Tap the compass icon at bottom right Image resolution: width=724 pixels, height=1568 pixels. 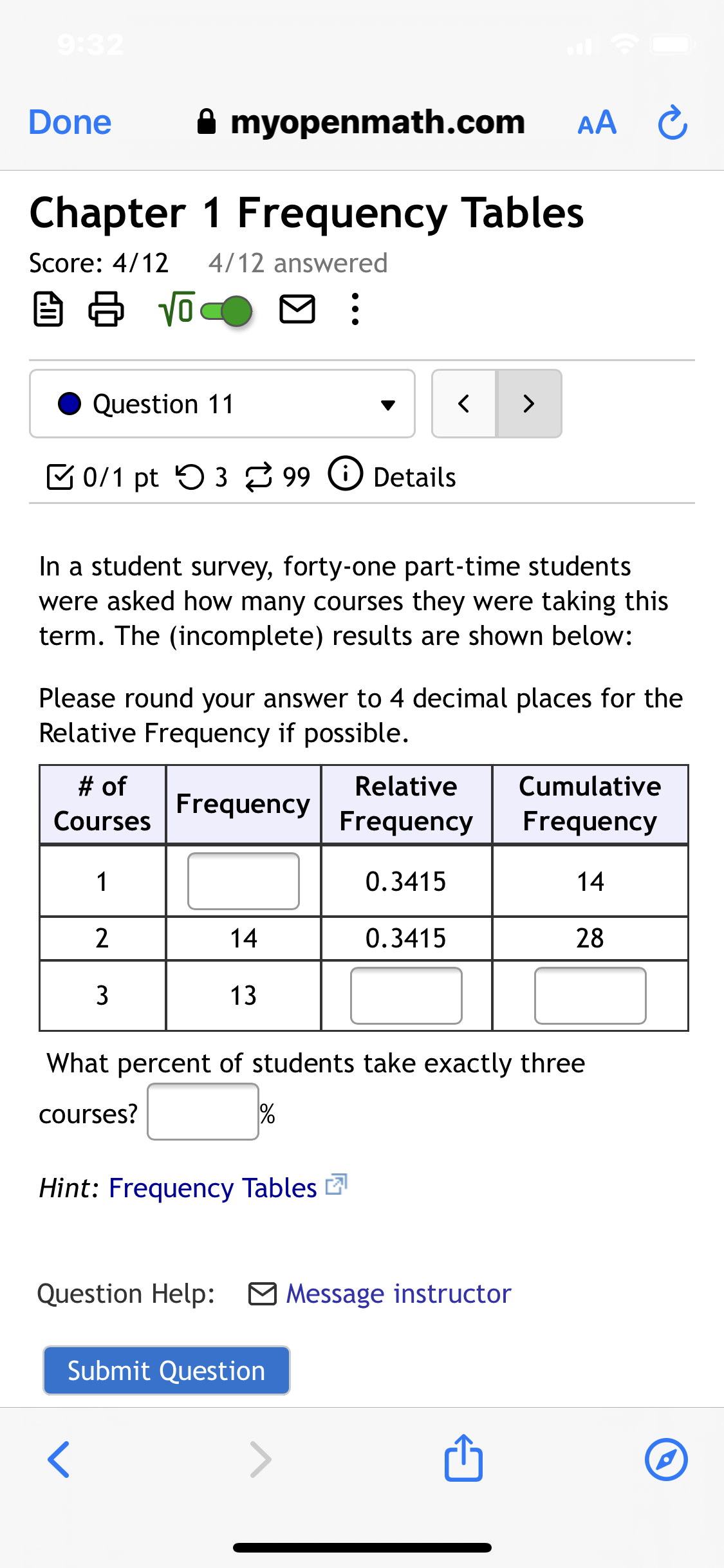(x=667, y=1459)
